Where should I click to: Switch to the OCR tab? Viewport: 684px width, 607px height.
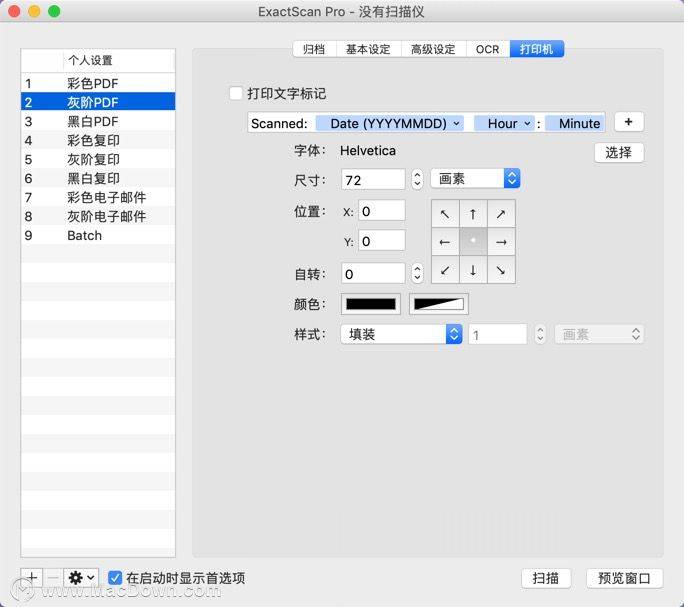487,49
